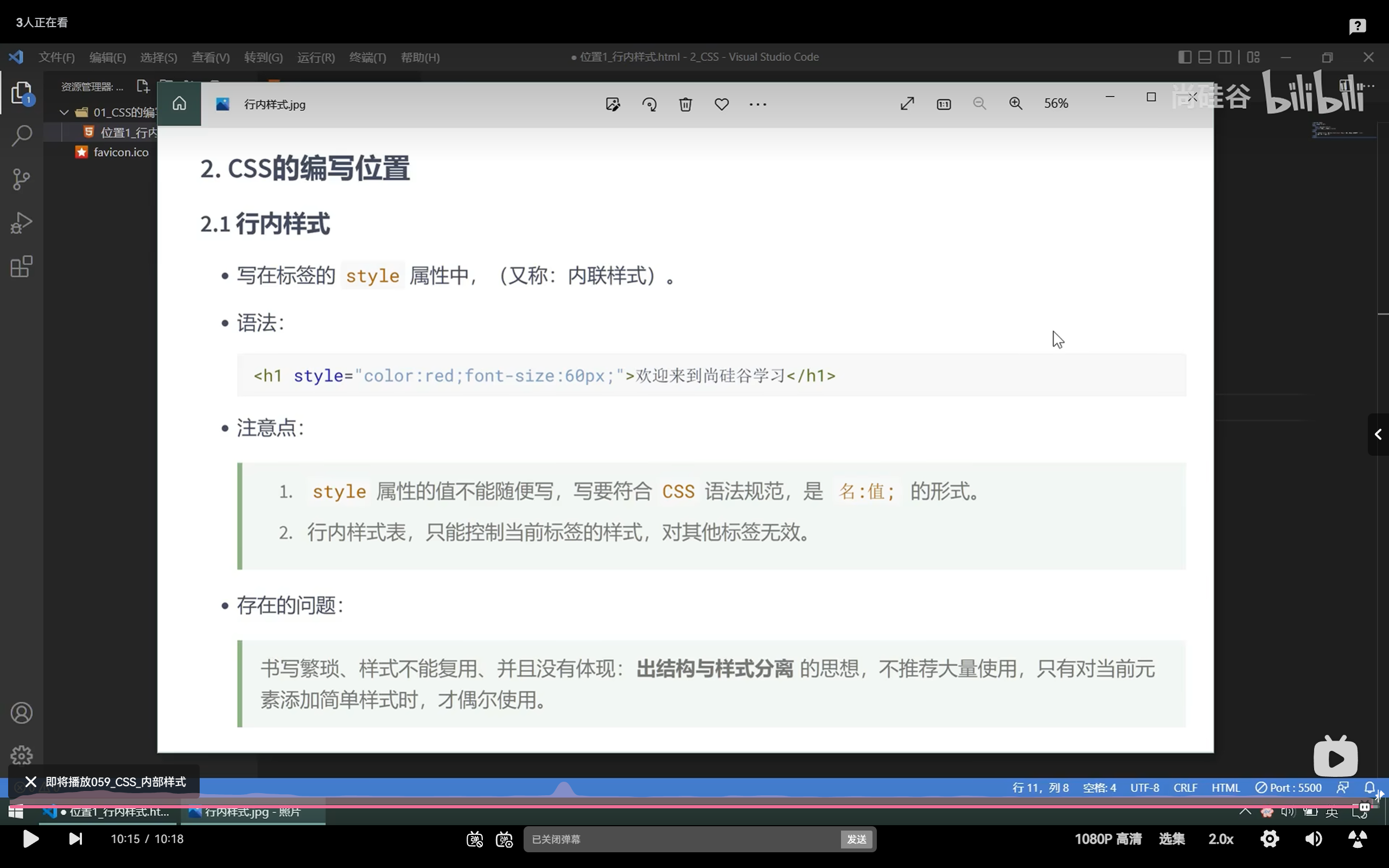Edit the image in Photos viewer
This screenshot has height=868, width=1389.
pos(613,104)
